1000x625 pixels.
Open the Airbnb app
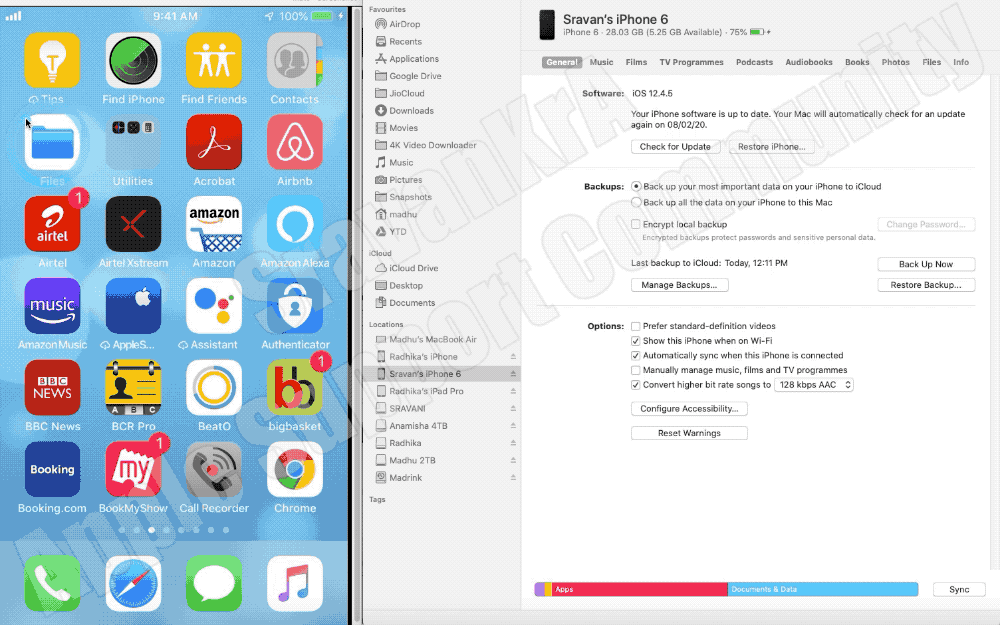[x=295, y=142]
